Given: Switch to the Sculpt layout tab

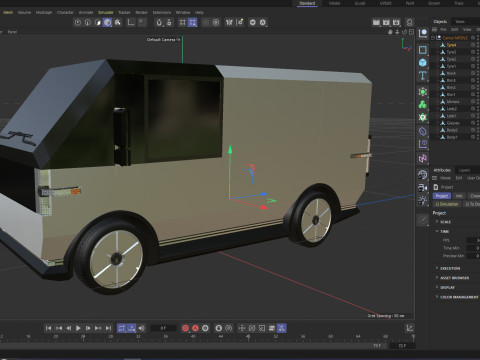Looking at the screenshot, I should tap(360, 3).
